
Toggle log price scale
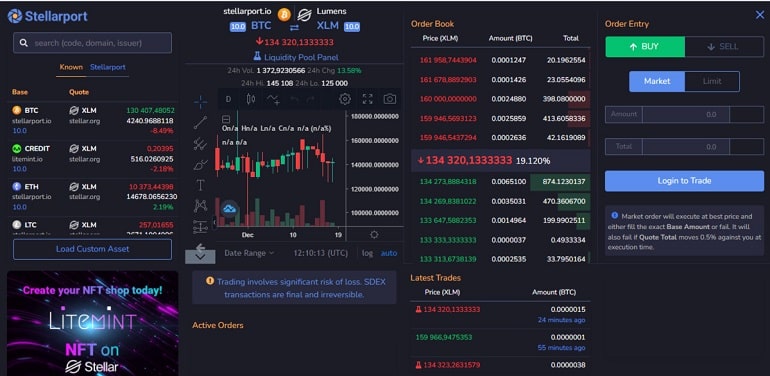pos(367,253)
